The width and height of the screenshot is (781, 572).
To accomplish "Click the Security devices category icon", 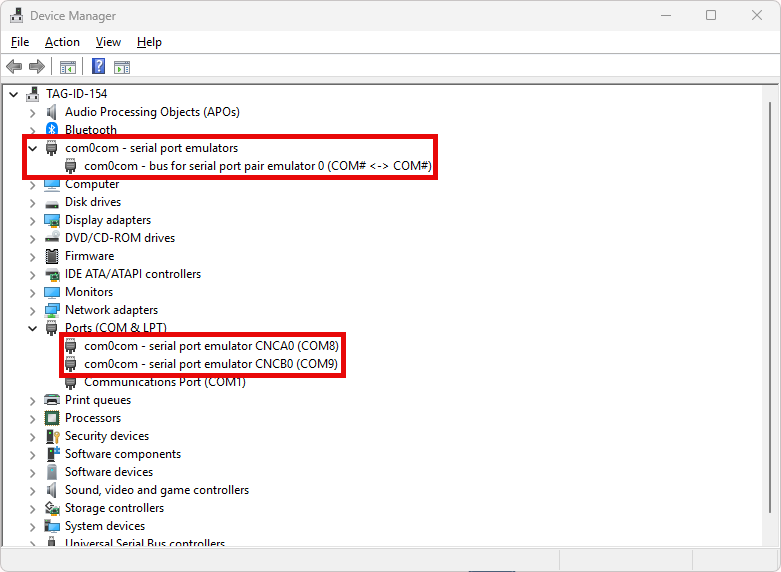I will [x=52, y=436].
